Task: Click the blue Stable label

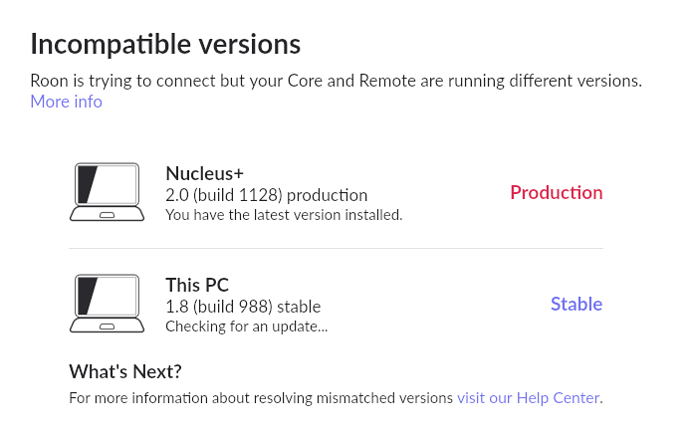Action: pyautogui.click(x=576, y=304)
